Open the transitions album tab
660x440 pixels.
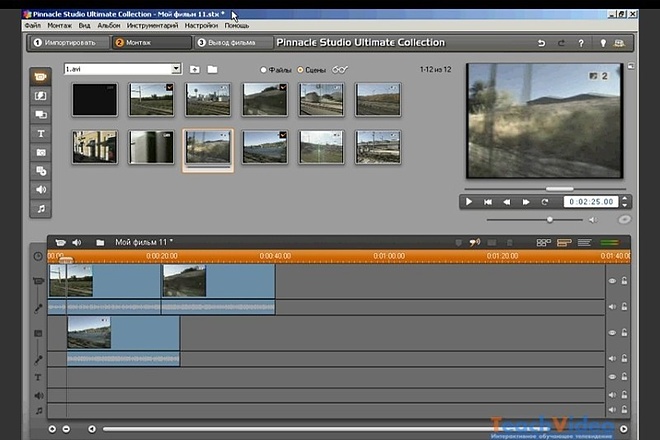pyautogui.click(x=40, y=96)
